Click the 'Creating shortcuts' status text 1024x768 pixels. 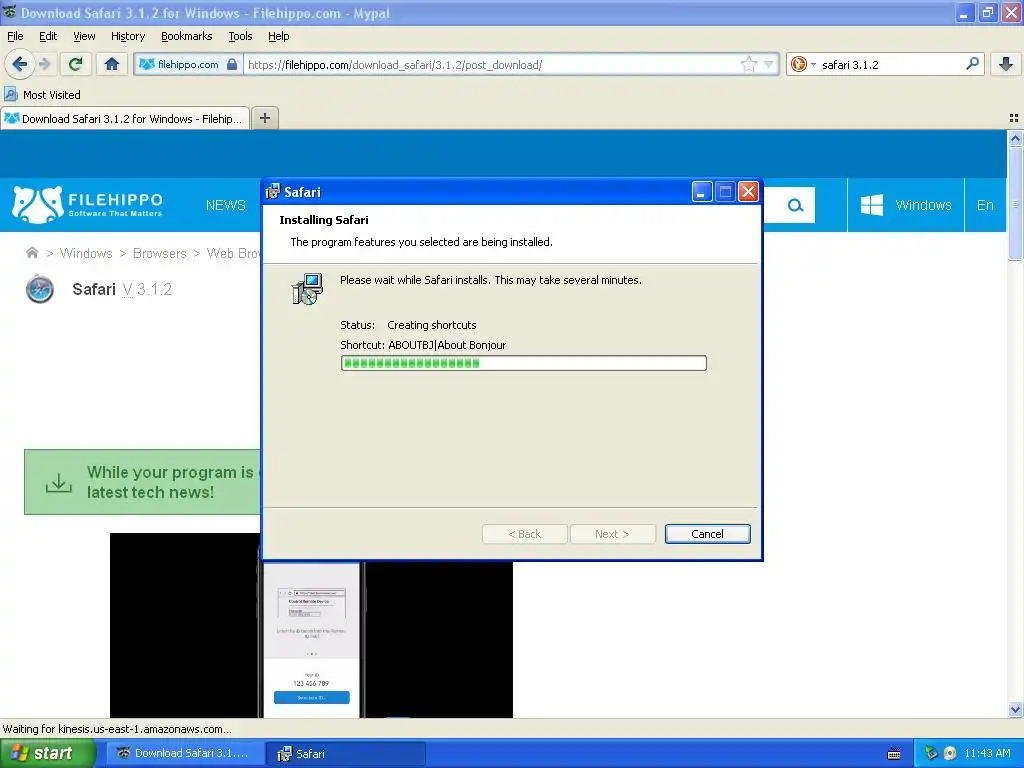pyautogui.click(x=432, y=325)
